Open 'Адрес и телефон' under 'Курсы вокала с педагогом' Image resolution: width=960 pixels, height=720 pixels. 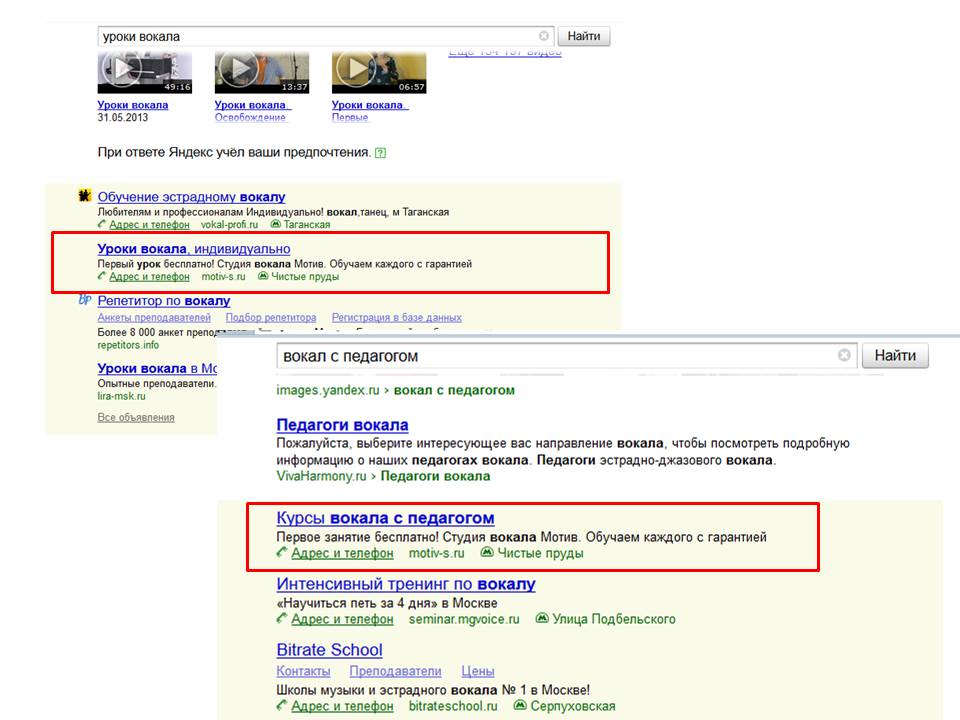342,553
